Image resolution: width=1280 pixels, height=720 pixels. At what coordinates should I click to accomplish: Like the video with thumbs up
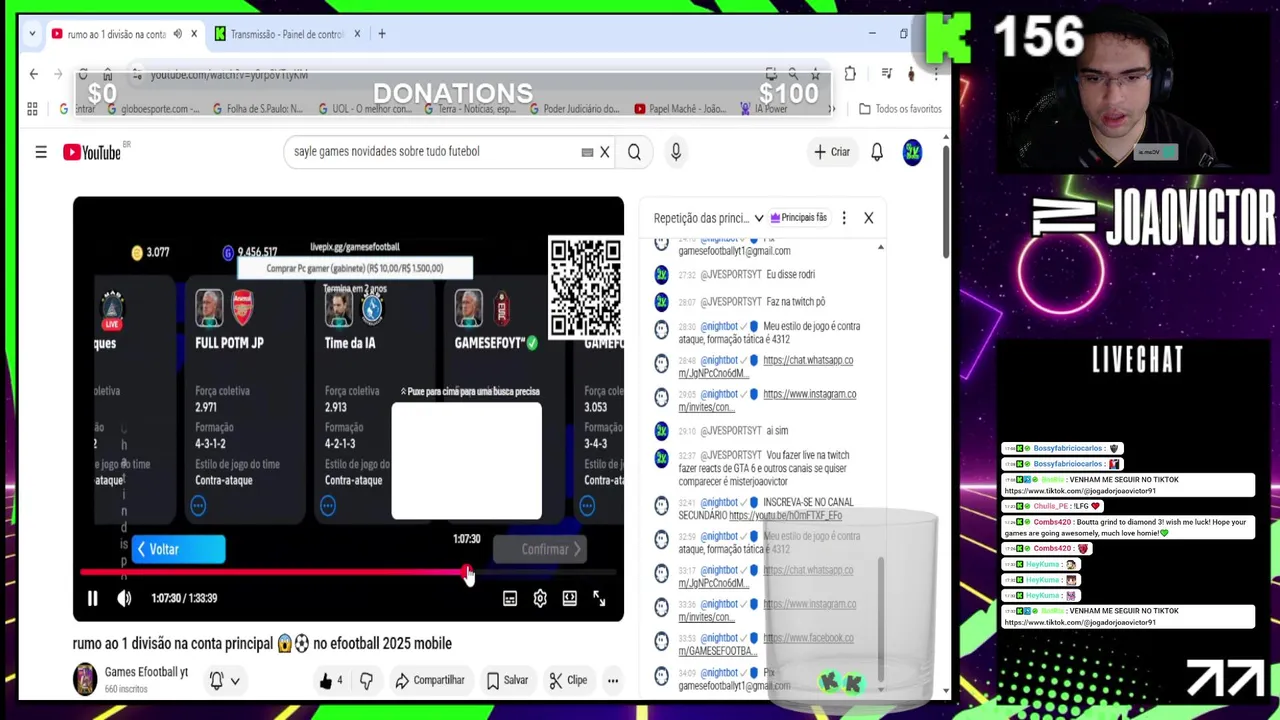pos(331,680)
